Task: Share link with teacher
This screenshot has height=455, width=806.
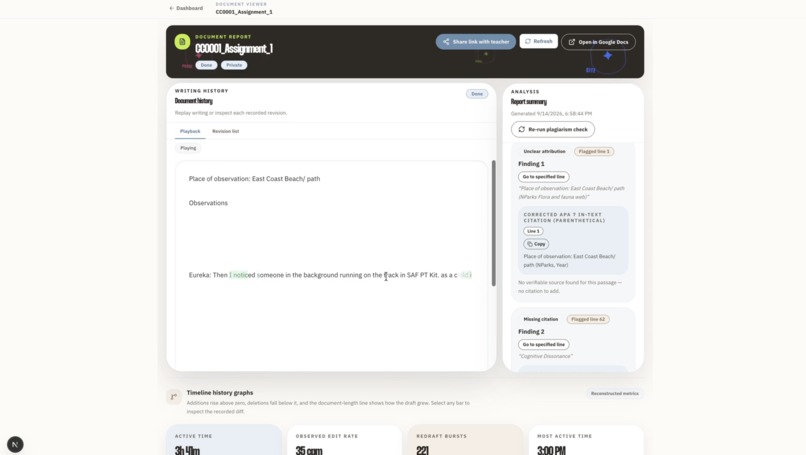Action: 475,42
